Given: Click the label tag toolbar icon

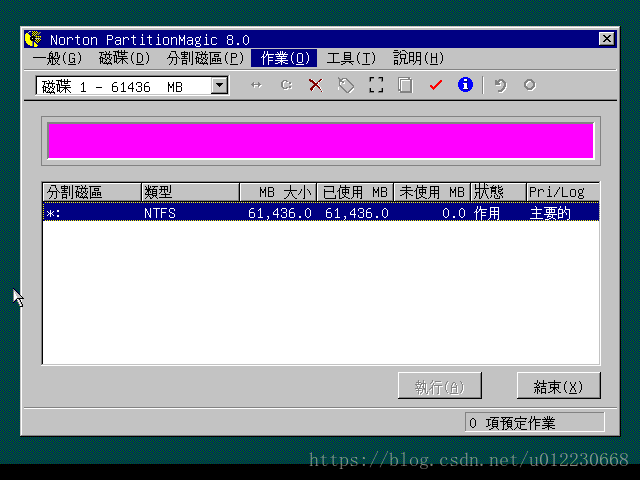Looking at the screenshot, I should tap(346, 85).
